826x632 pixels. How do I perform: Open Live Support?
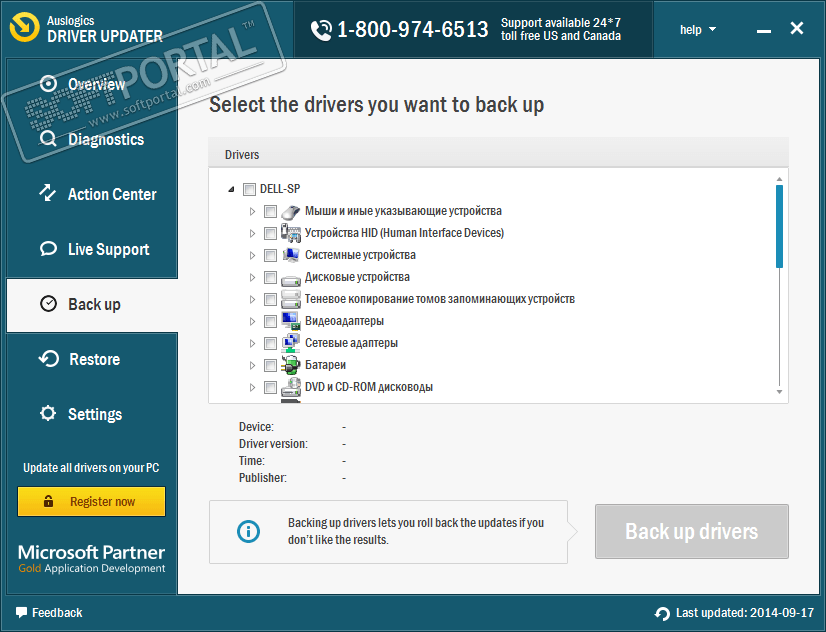pyautogui.click(x=92, y=249)
